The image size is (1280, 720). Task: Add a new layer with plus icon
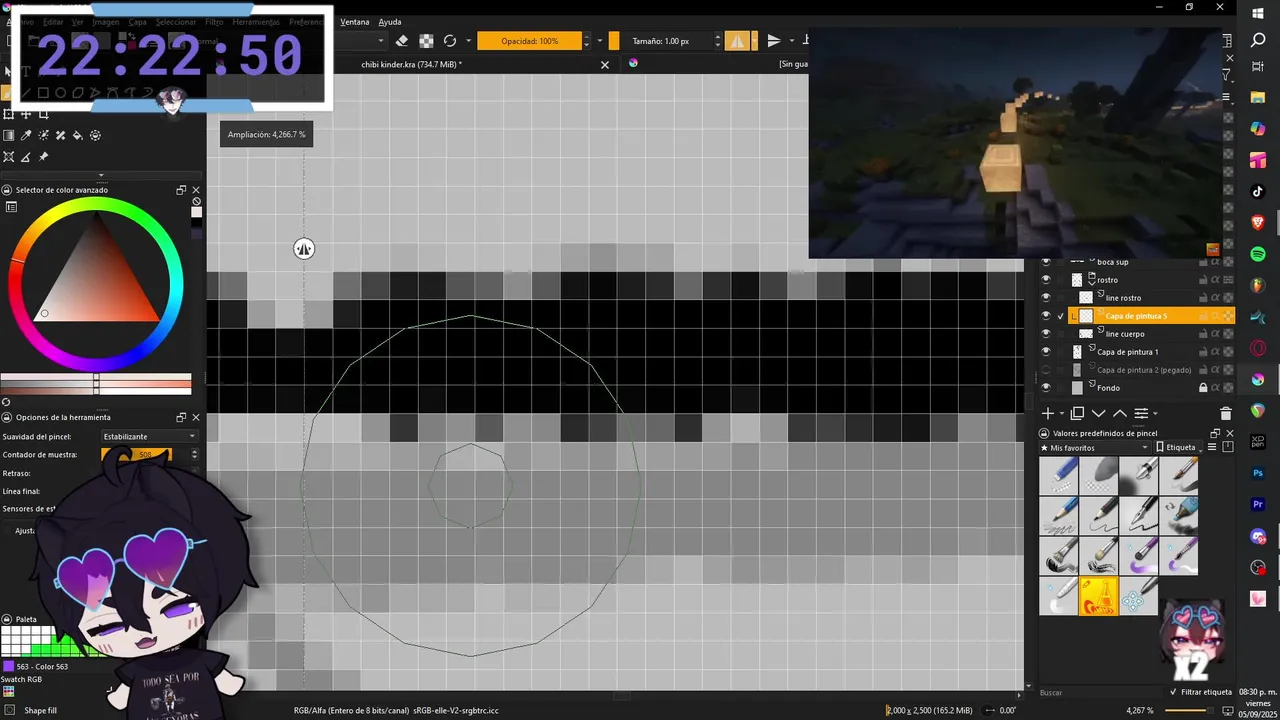coord(1048,413)
